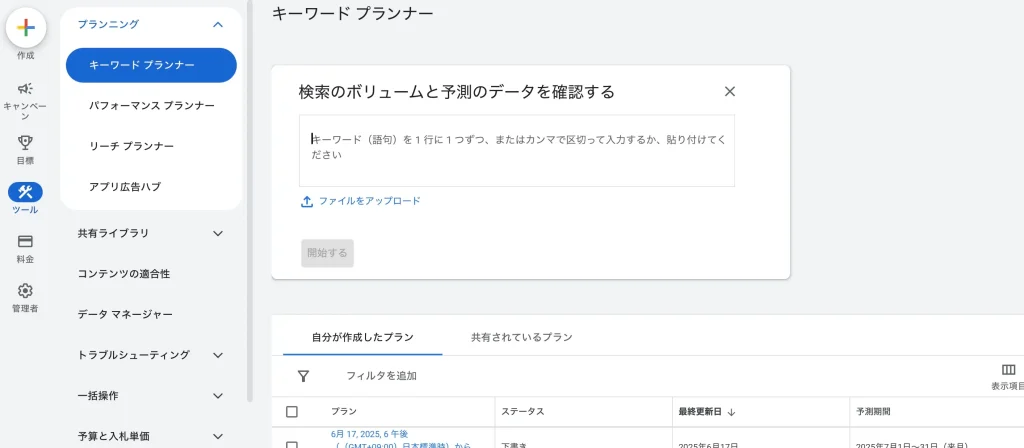
Task: Expand the 共有ライブラリ section
Action: (x=218, y=233)
